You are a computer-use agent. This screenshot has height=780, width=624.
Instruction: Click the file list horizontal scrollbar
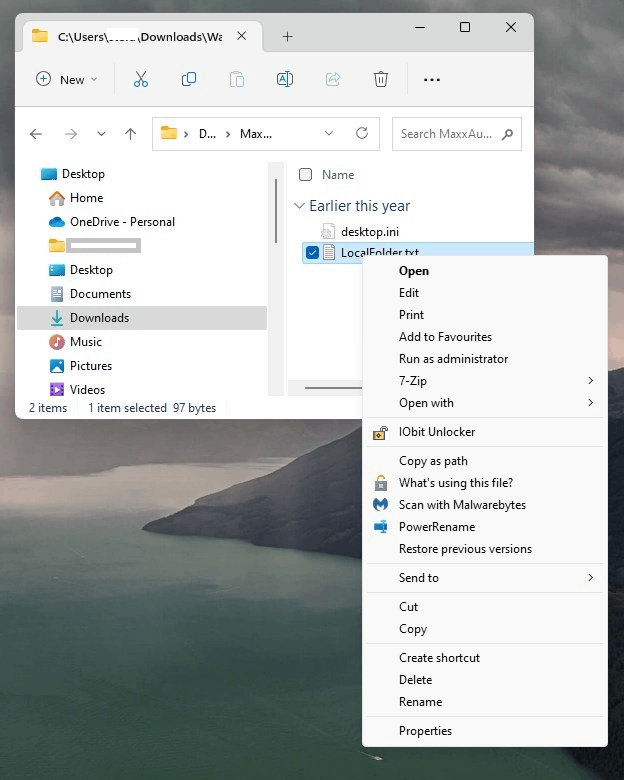[333, 388]
